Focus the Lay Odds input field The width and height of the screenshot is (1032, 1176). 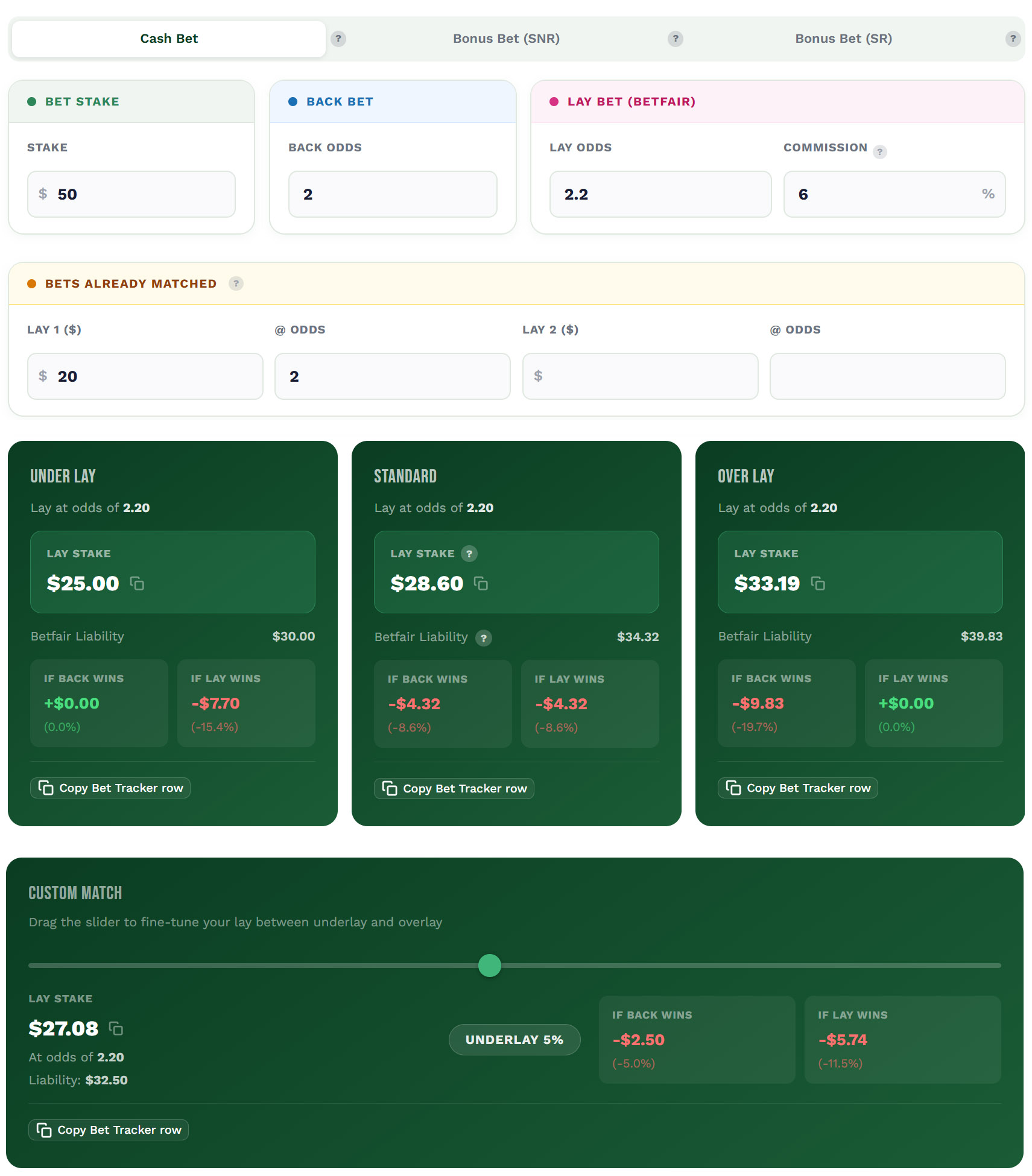point(660,194)
